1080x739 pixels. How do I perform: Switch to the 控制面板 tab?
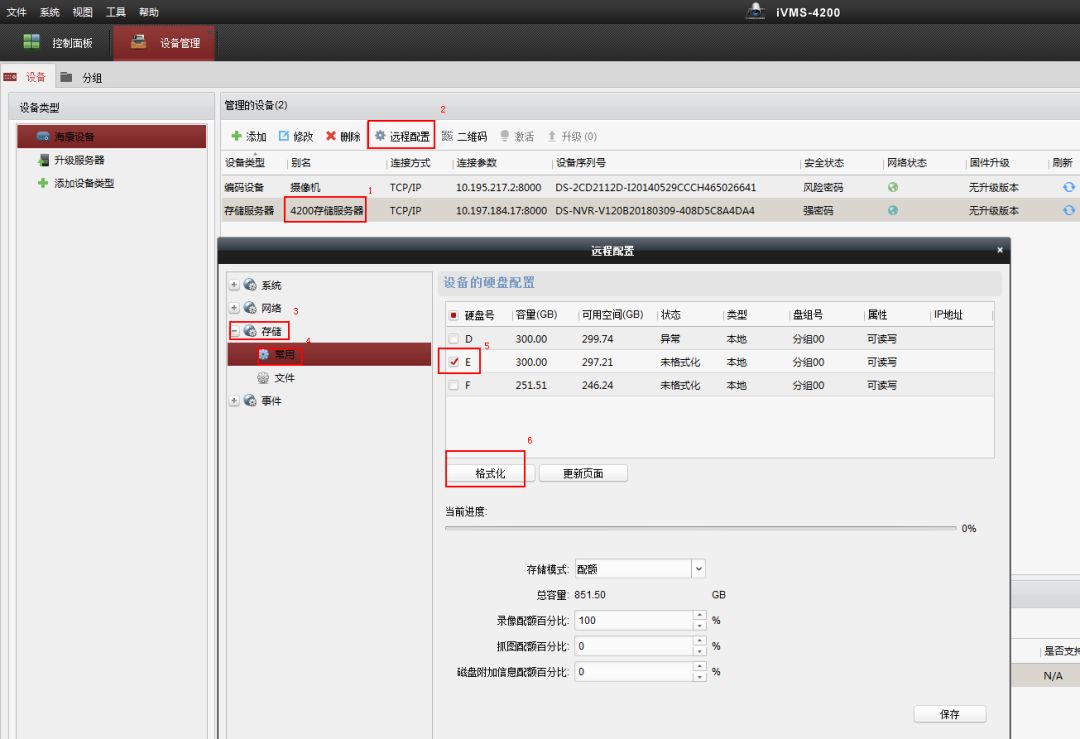point(58,43)
